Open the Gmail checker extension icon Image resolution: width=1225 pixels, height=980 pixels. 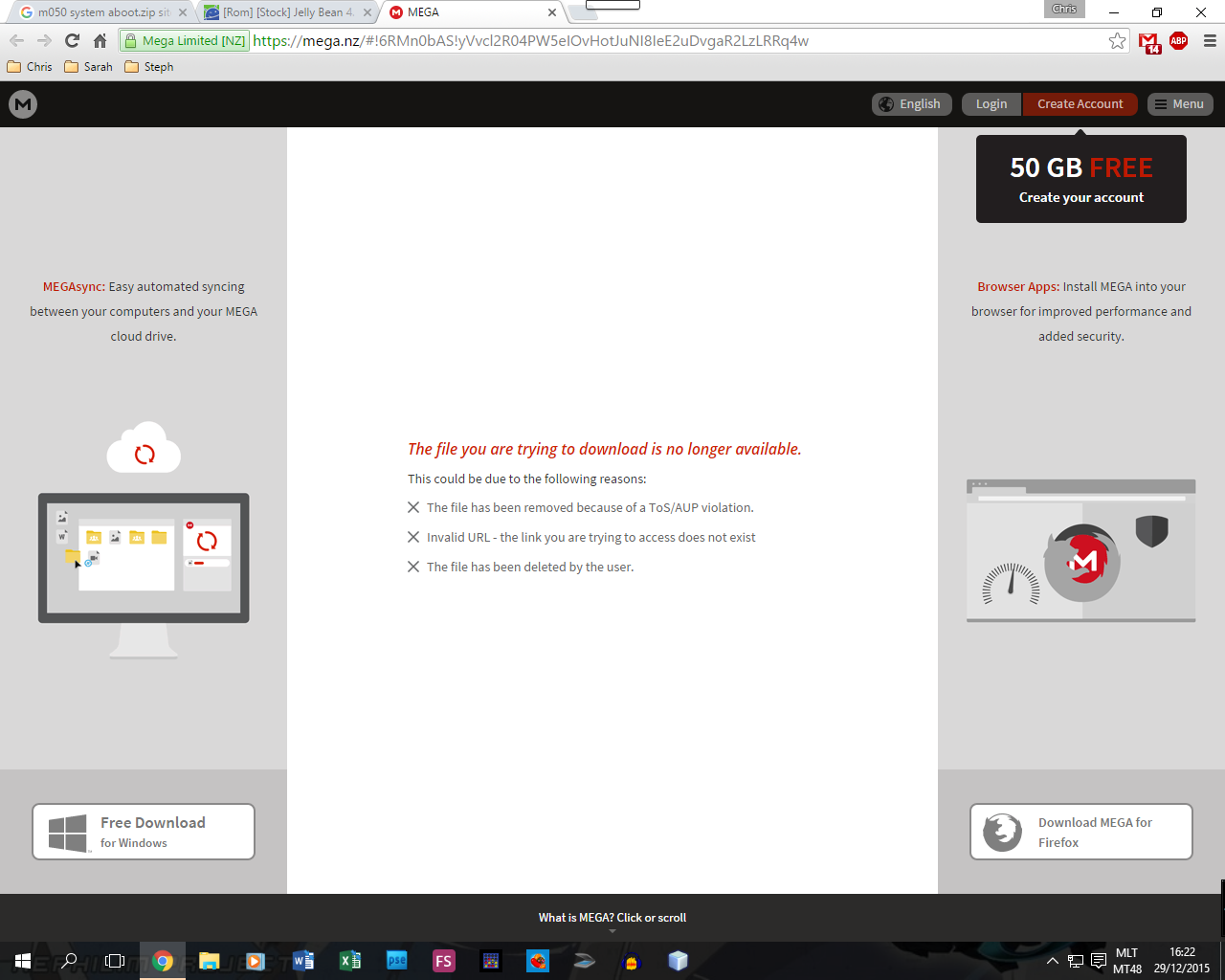[x=1149, y=42]
